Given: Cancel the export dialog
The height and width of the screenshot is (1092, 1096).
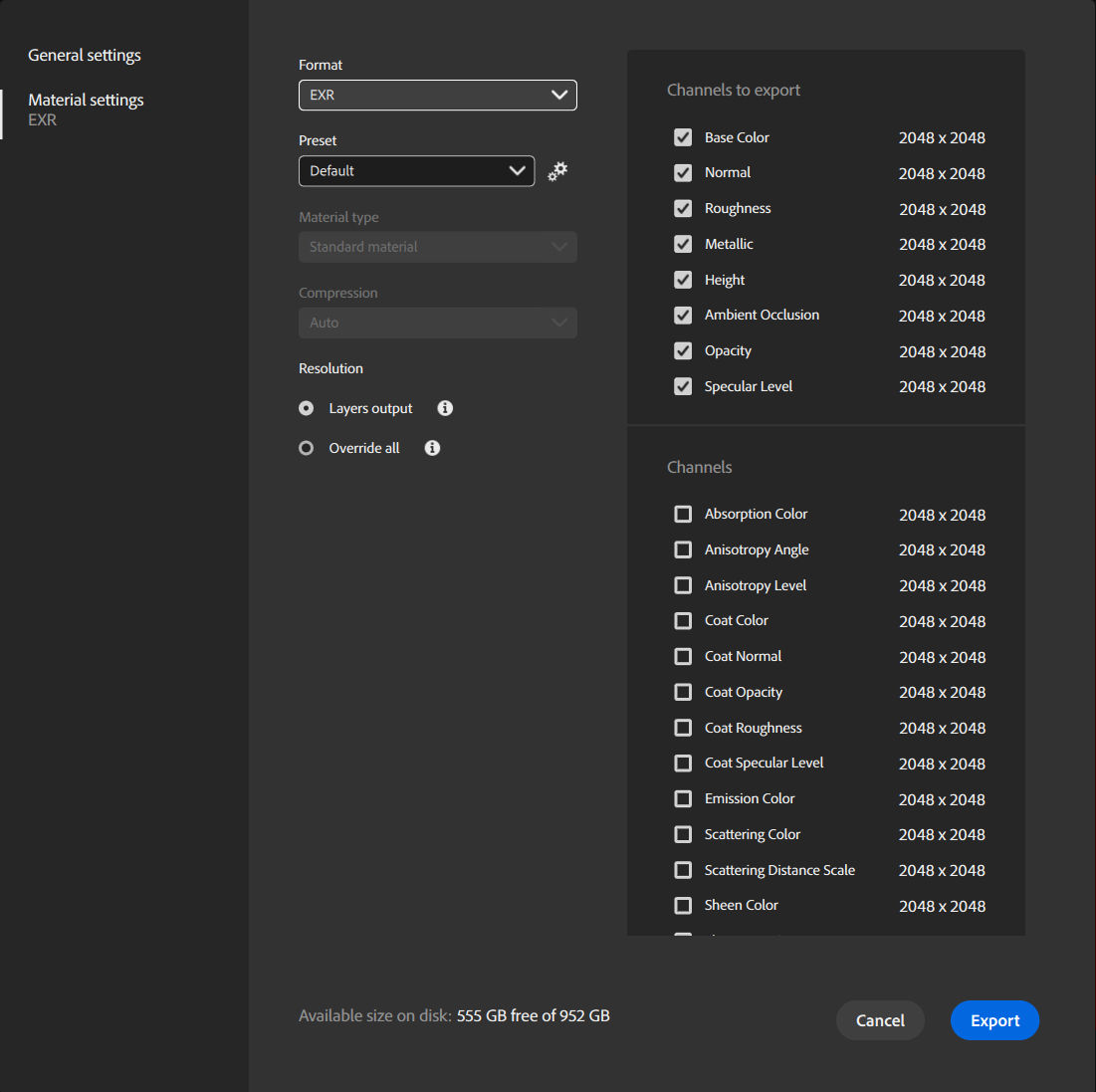Looking at the screenshot, I should 880,1020.
